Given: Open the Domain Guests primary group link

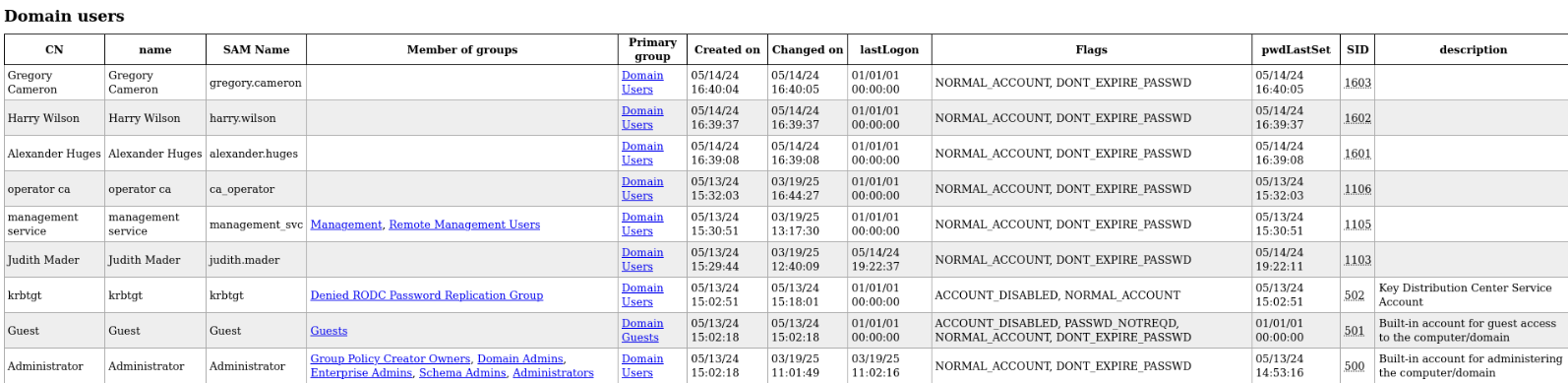Looking at the screenshot, I should click(641, 331).
